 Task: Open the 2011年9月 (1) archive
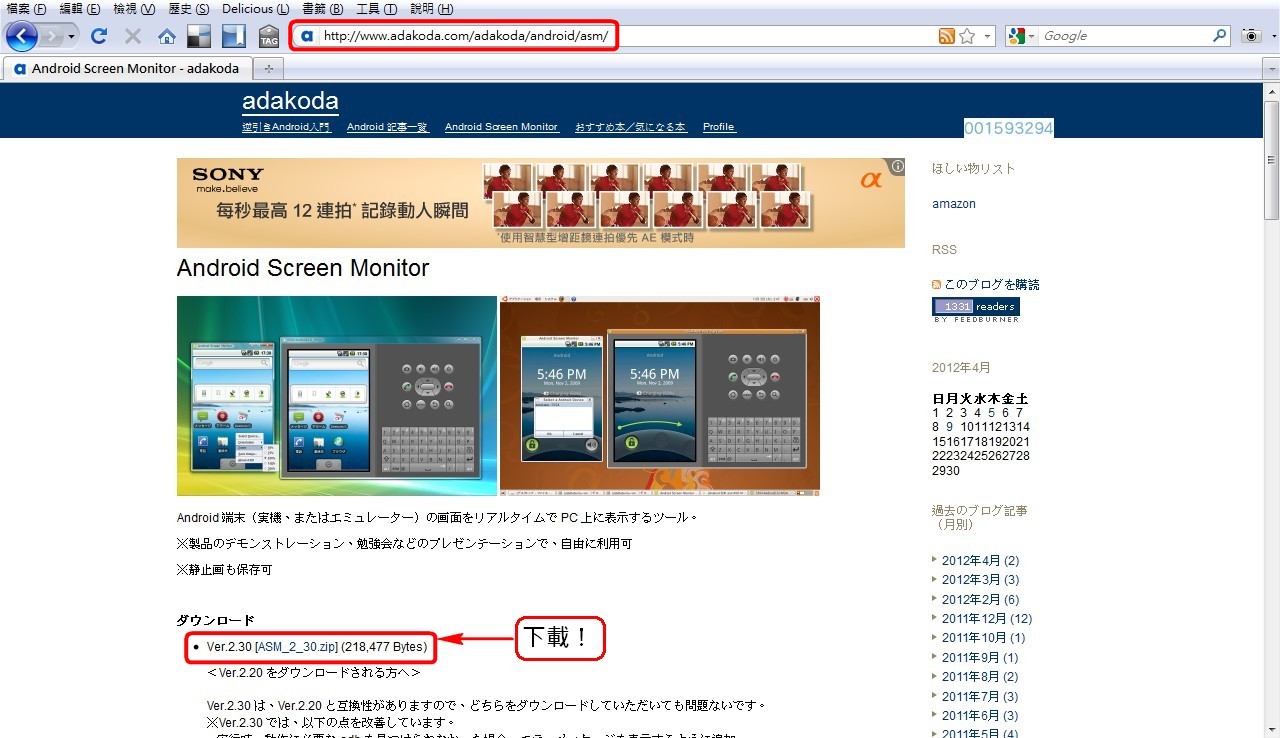[x=980, y=658]
